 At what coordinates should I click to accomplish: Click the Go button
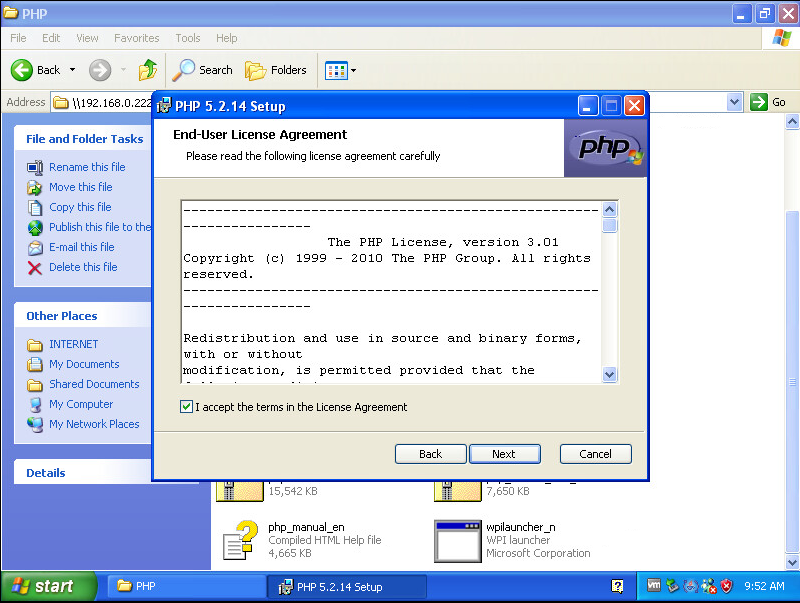coord(768,102)
